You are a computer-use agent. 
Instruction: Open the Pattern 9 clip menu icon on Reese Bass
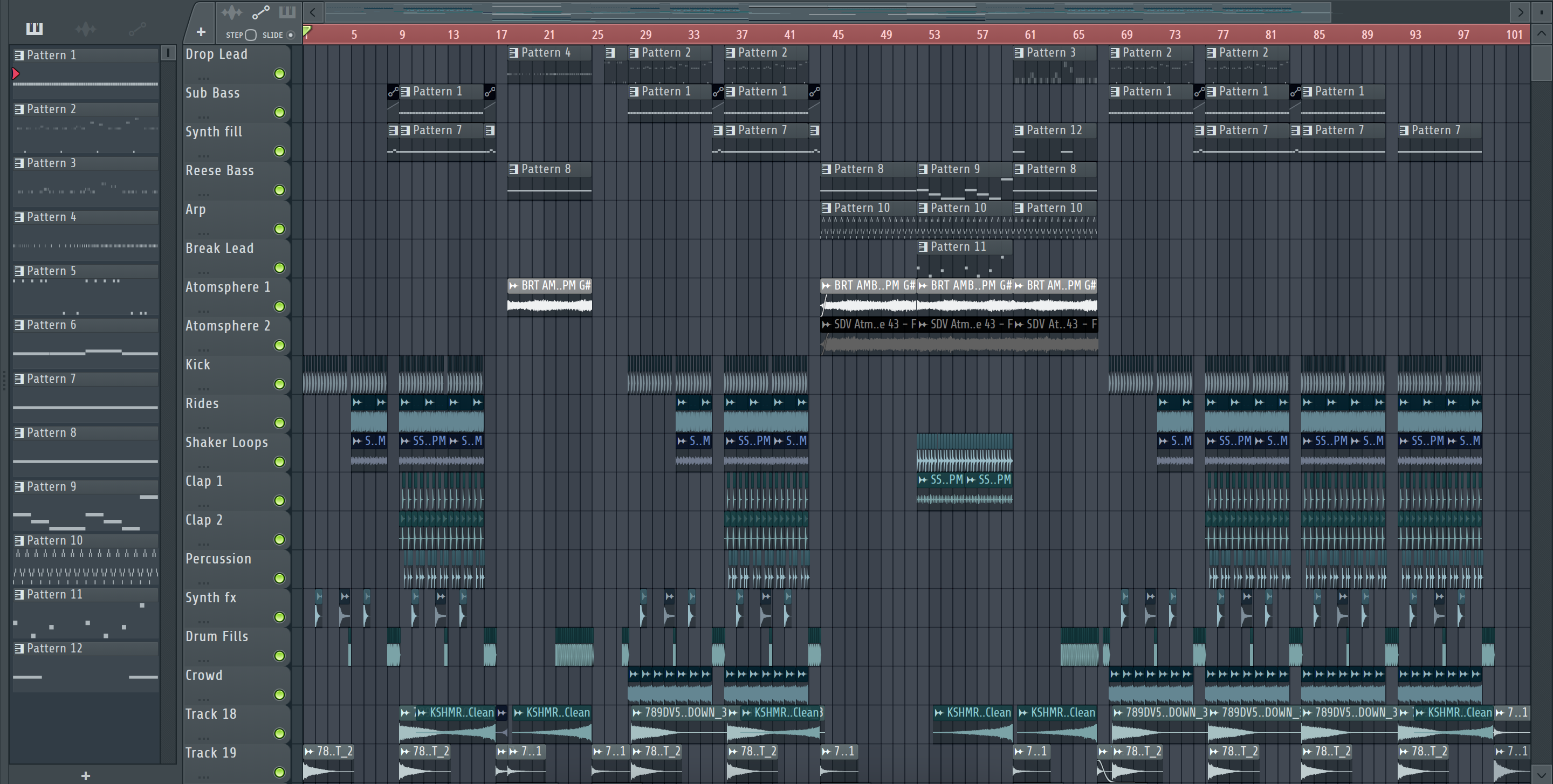tap(923, 169)
